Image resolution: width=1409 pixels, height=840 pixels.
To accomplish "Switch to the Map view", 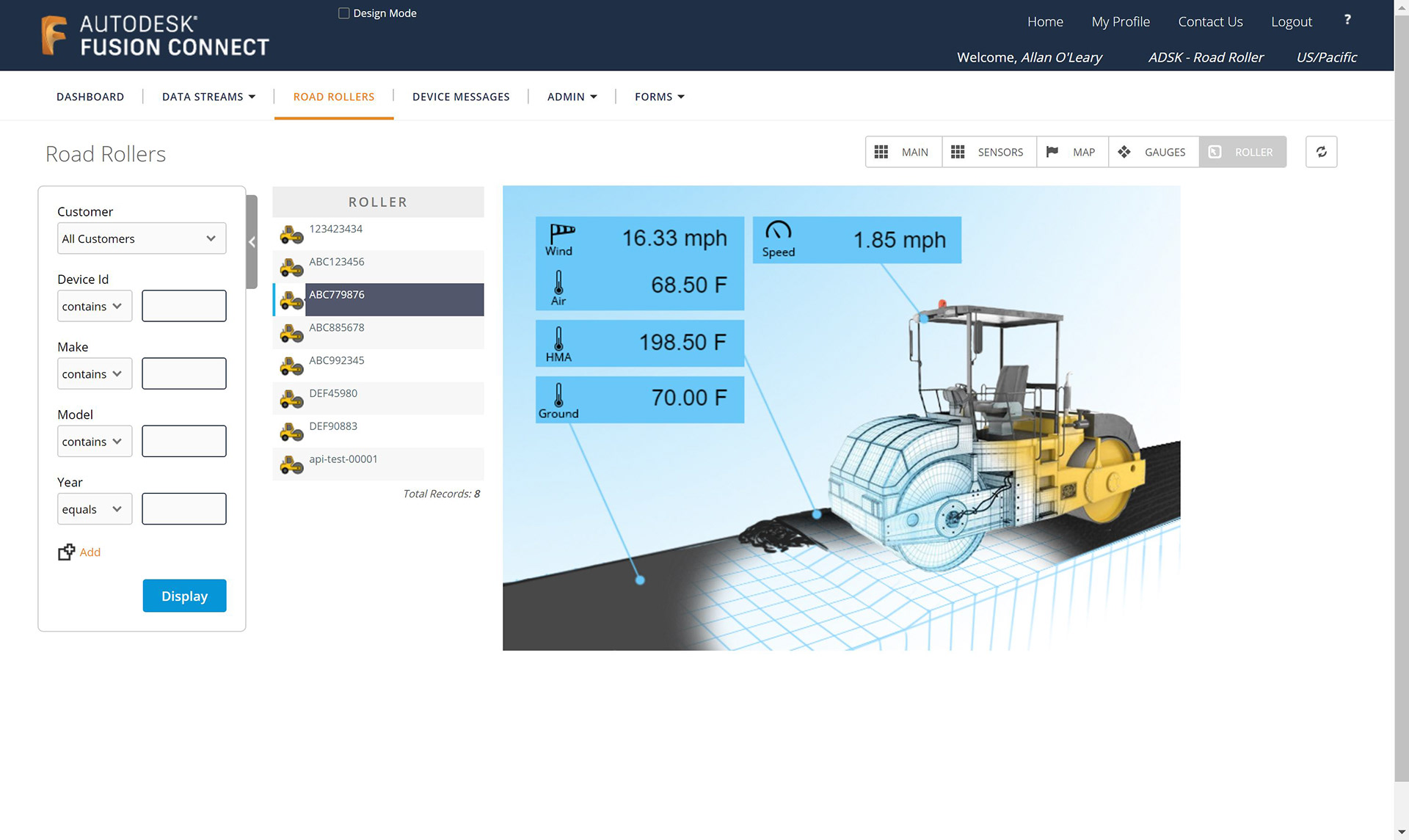I will tap(1071, 152).
